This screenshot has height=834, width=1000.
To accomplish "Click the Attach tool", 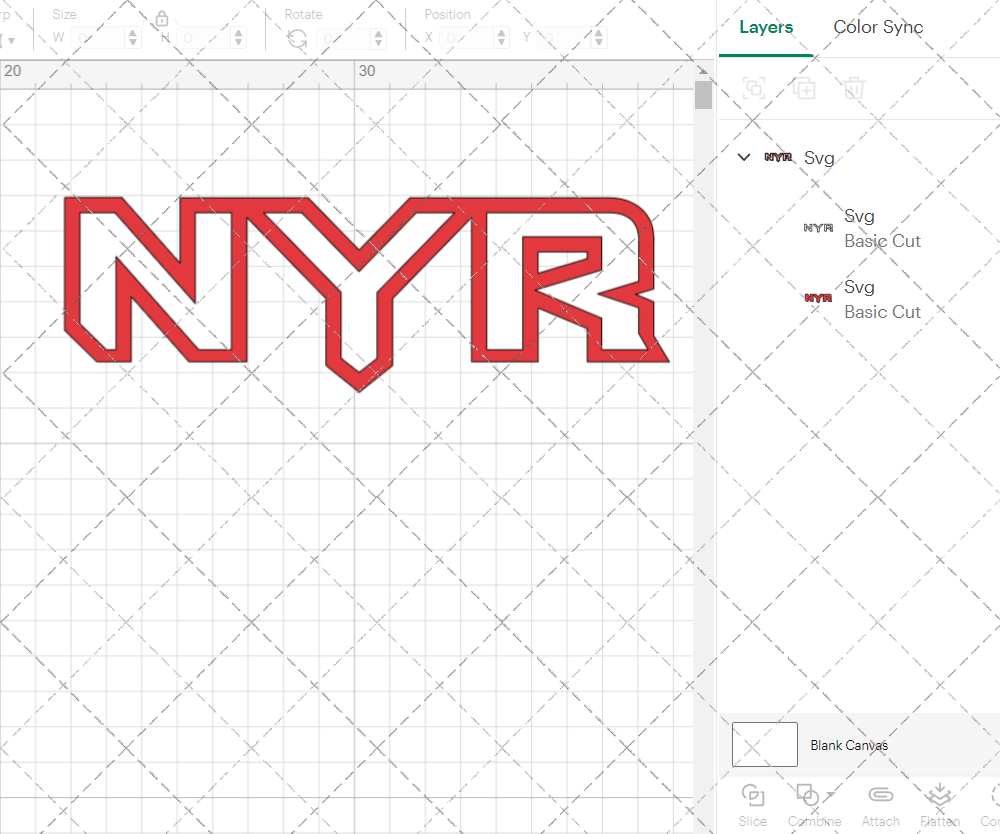I will point(881,806).
